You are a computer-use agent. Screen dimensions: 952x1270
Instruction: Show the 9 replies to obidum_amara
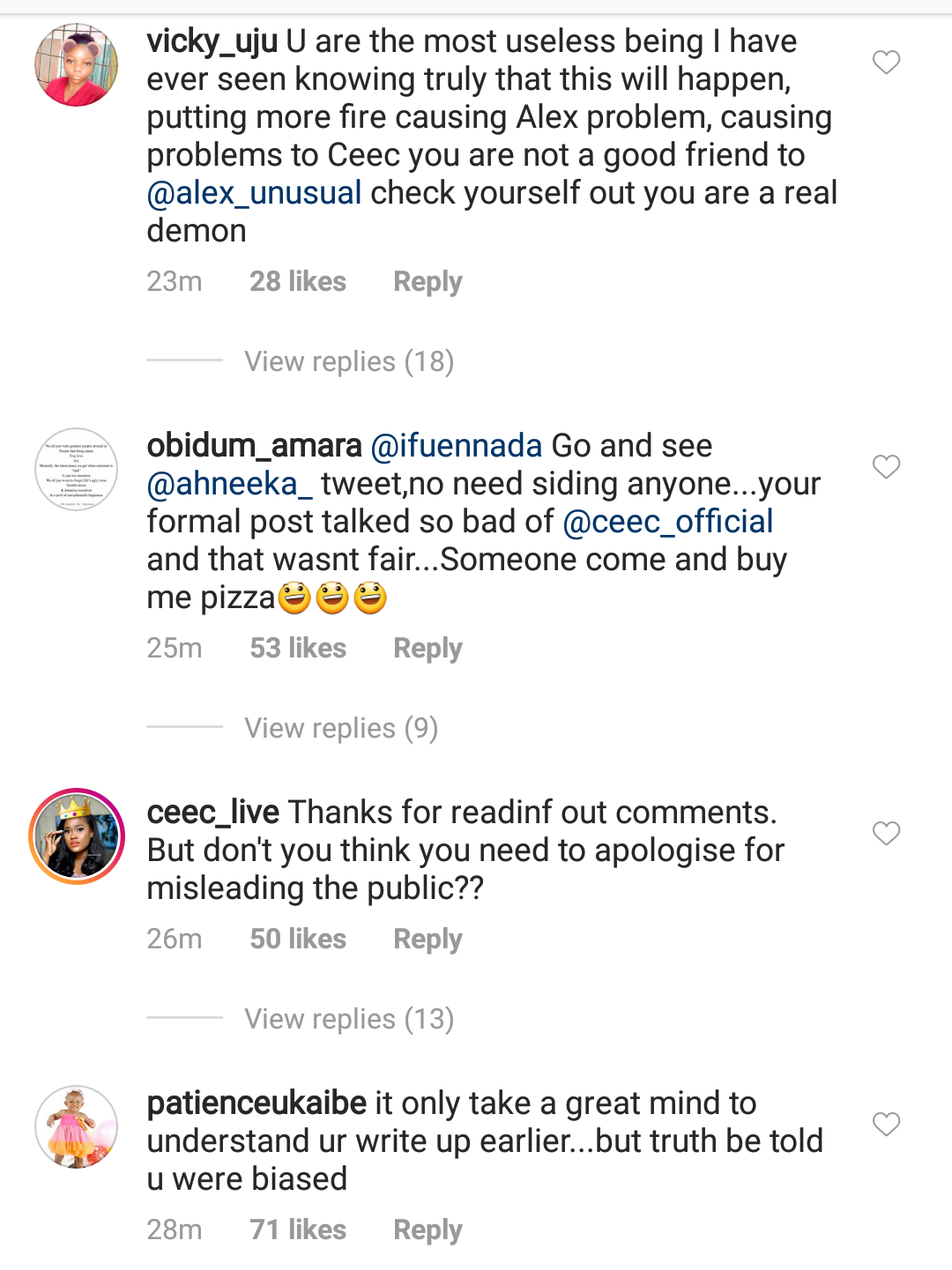(341, 728)
